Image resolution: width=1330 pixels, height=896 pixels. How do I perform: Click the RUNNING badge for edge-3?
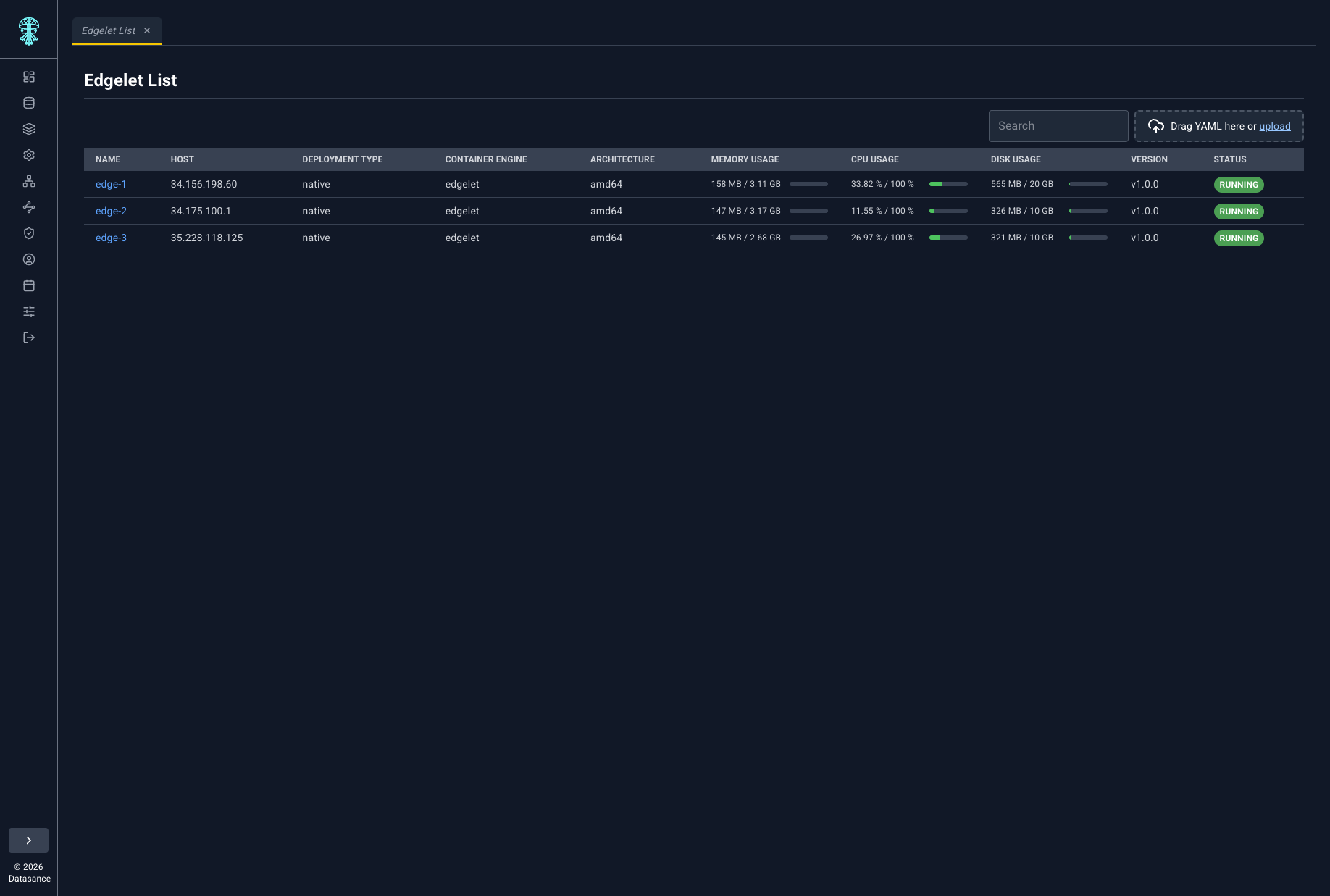point(1239,238)
